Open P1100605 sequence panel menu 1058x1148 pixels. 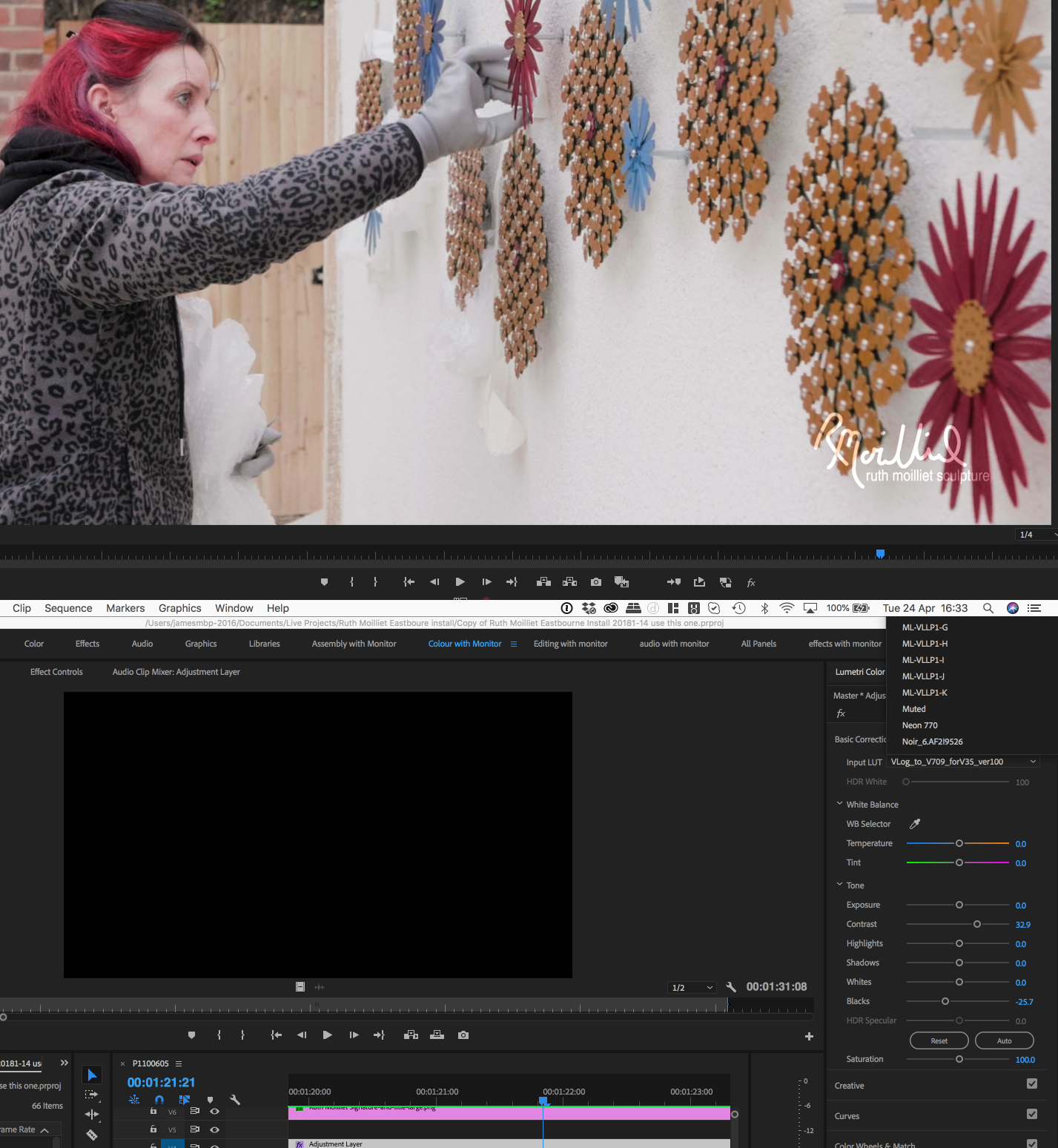pyautogui.click(x=179, y=1063)
